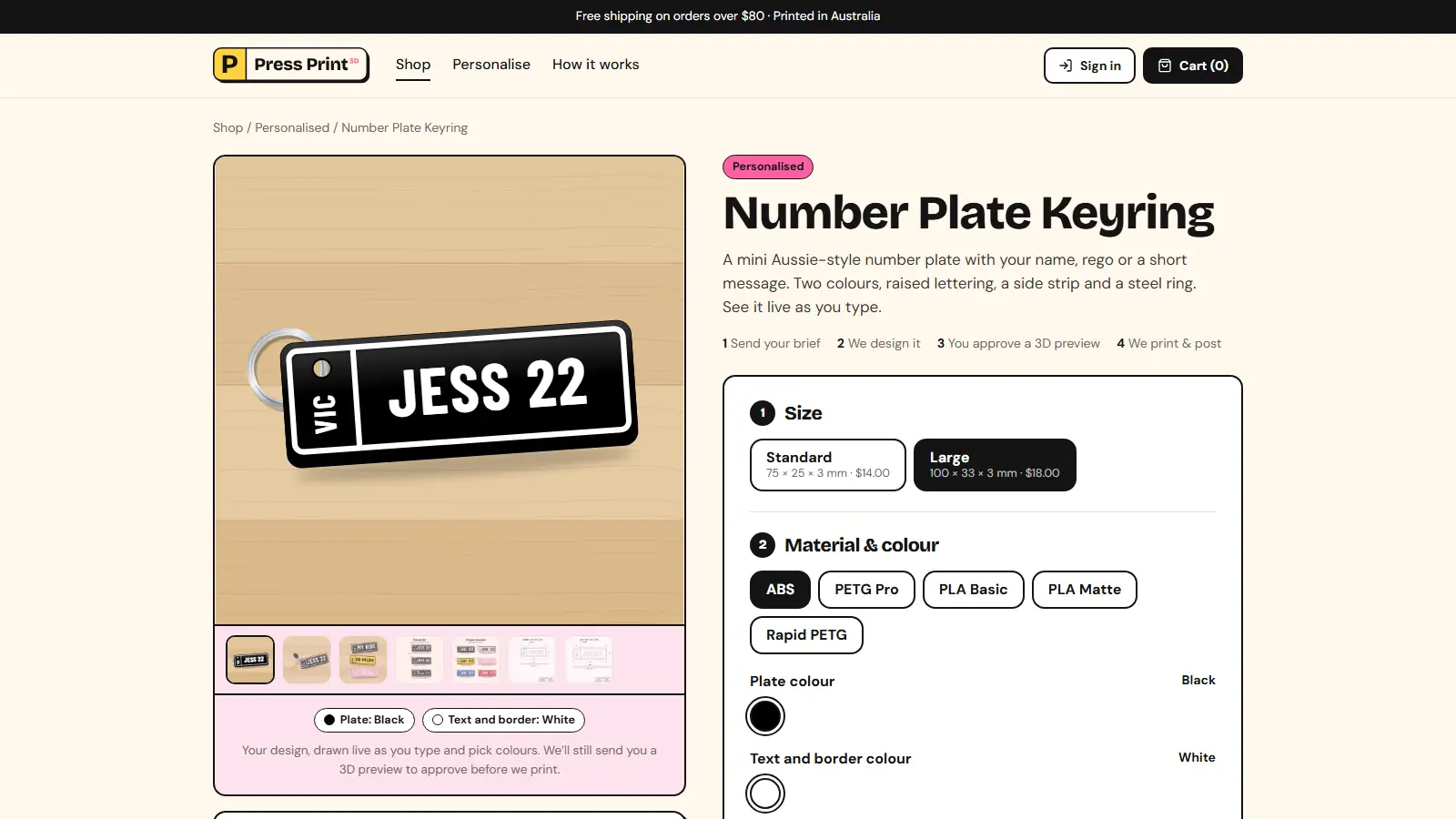Click the main JESS 22 product image
Screen dimensions: 1456x819
pos(450,390)
